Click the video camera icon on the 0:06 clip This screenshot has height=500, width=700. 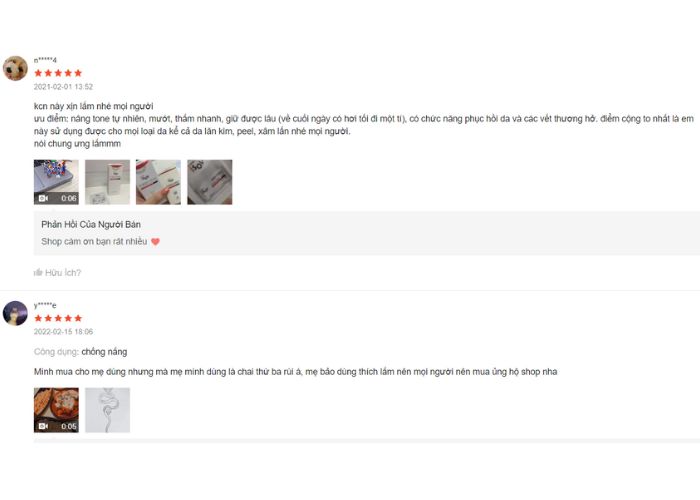click(x=43, y=198)
